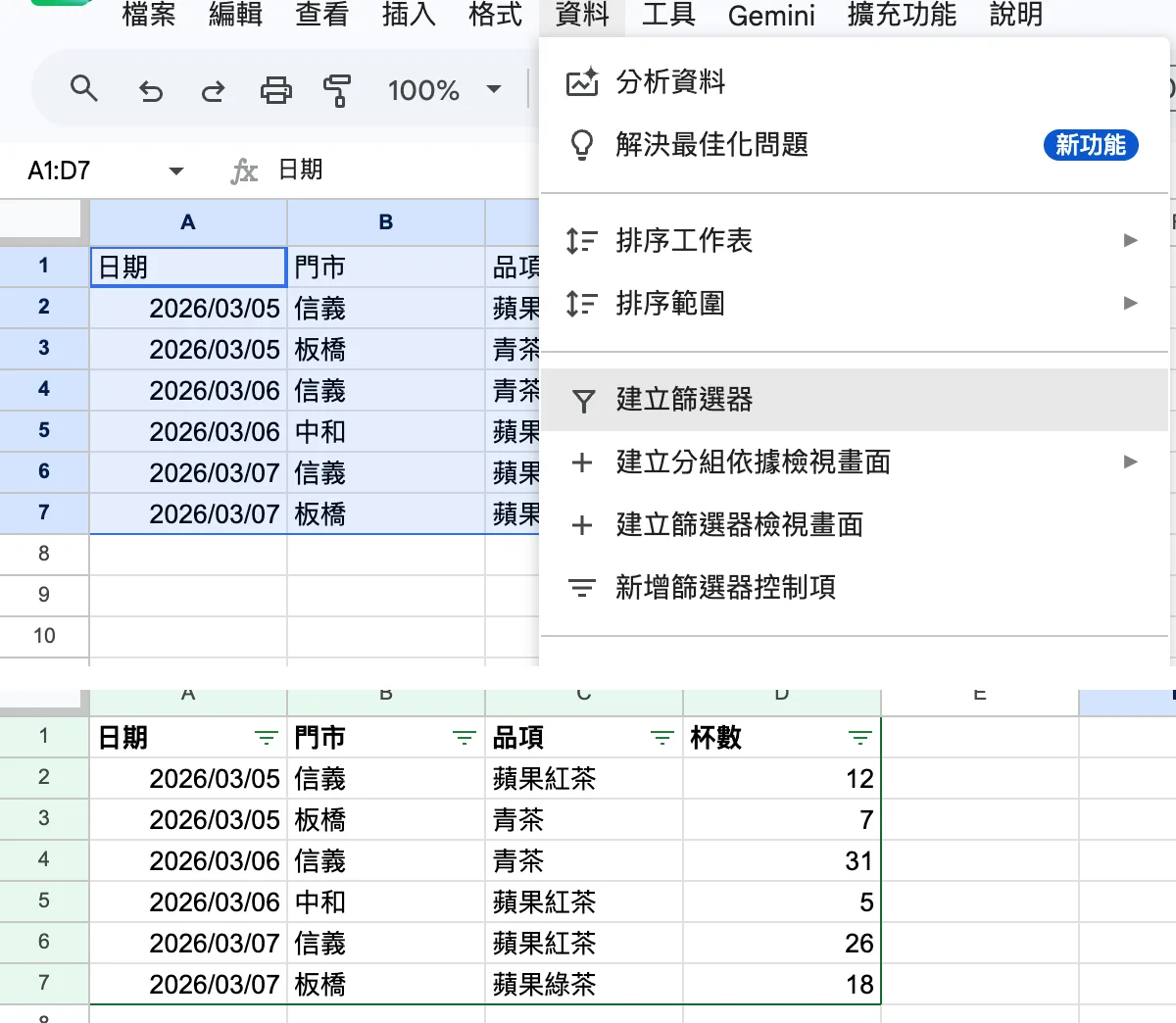Open the A1:D7 name box dropdown arrow
The height and width of the screenshot is (1023, 1176).
tap(176, 170)
